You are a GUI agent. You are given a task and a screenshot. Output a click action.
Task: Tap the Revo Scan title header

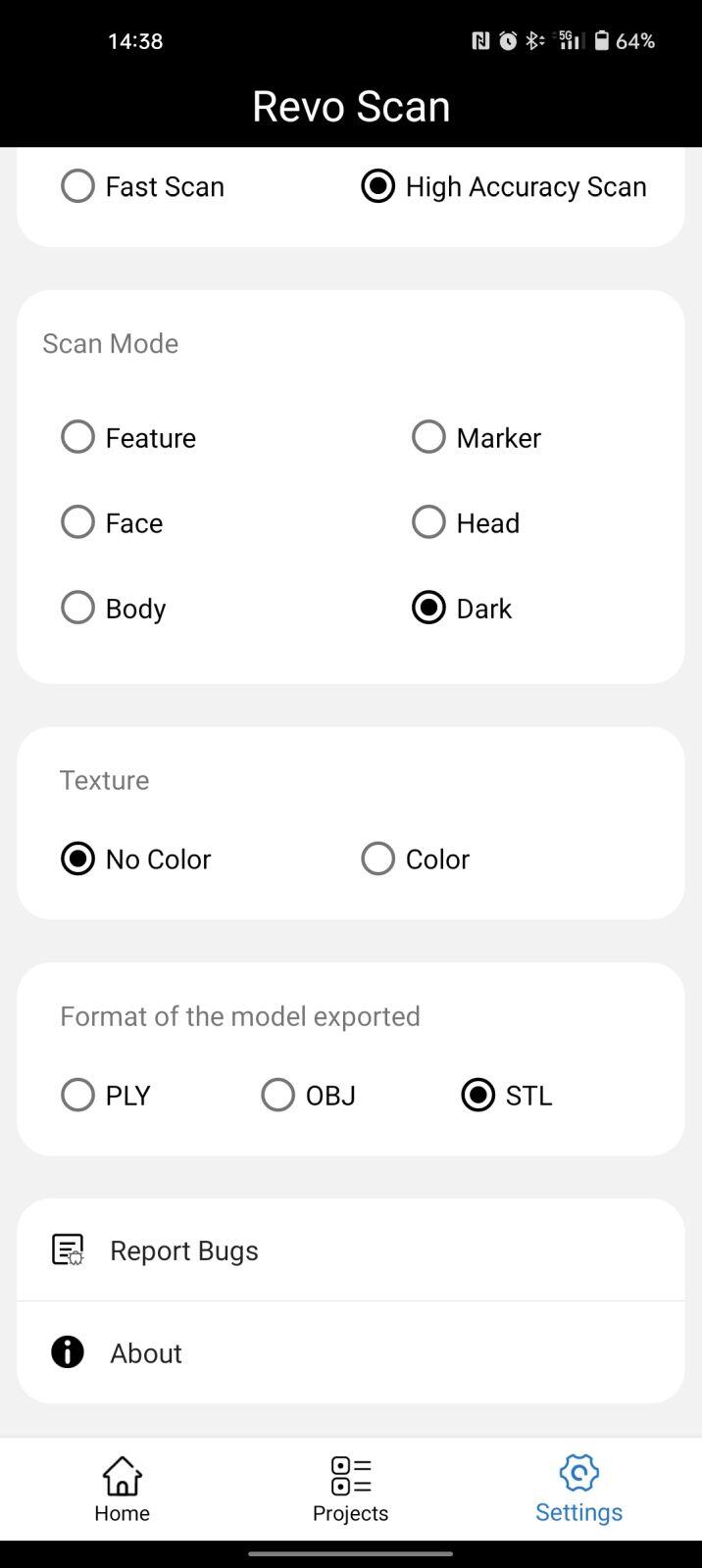coord(351,106)
